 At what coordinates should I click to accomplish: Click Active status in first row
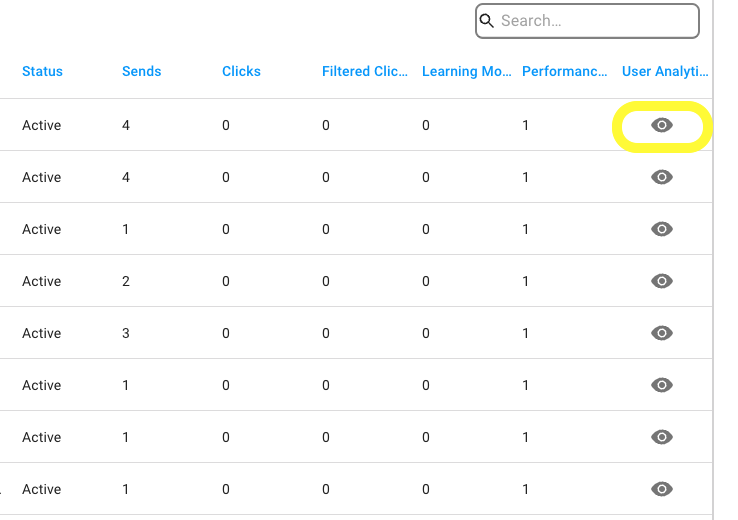[x=41, y=125]
